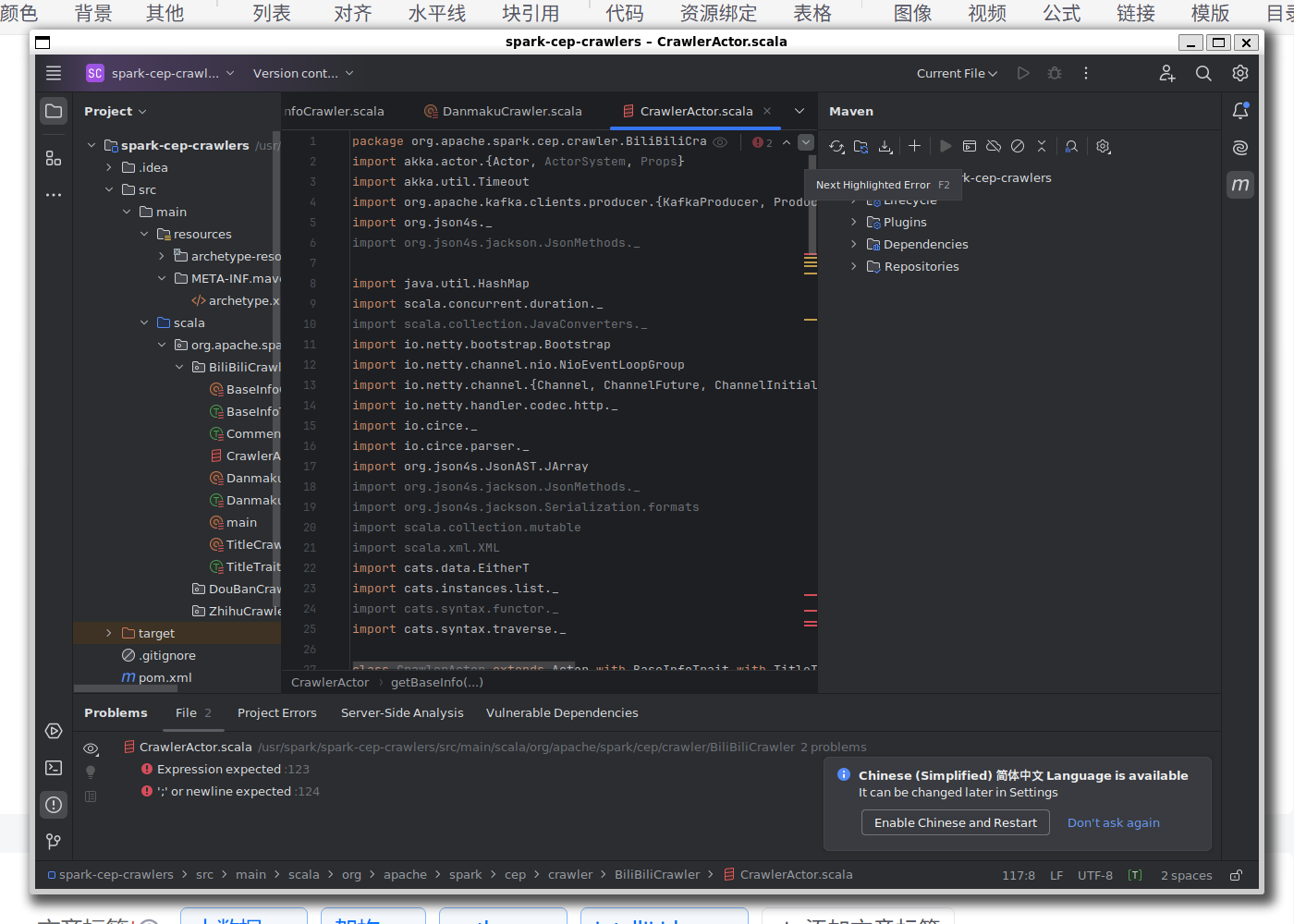The image size is (1294, 924).
Task: Click Enable Chinese and Restart button
Action: (x=956, y=822)
